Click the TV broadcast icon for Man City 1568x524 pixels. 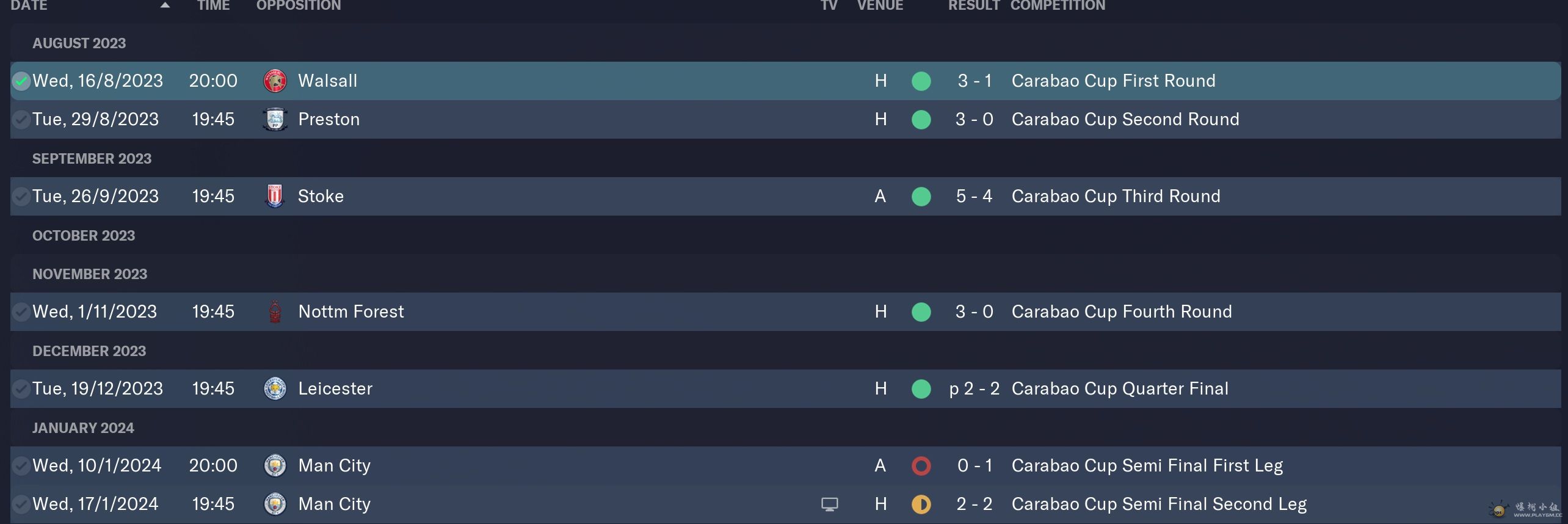point(829,504)
